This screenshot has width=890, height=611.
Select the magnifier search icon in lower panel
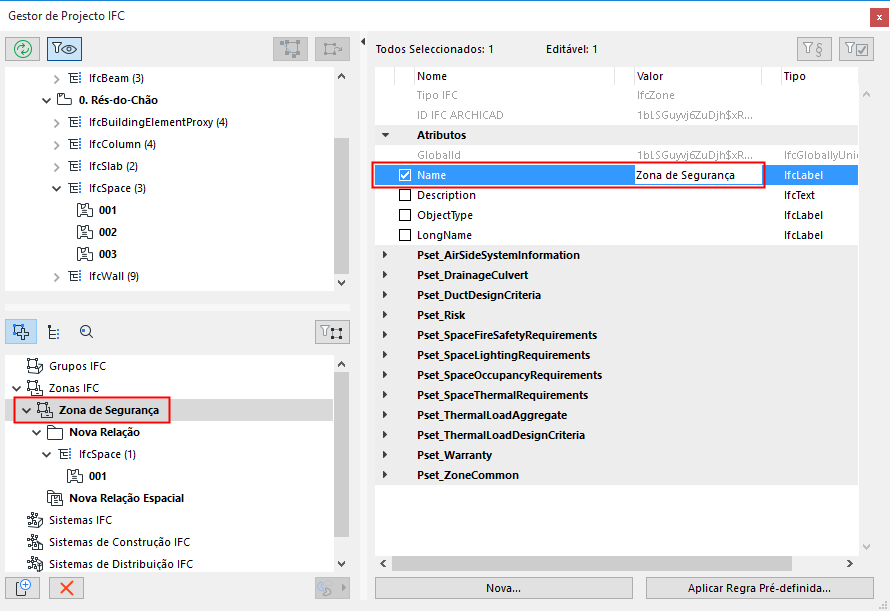(x=85, y=331)
